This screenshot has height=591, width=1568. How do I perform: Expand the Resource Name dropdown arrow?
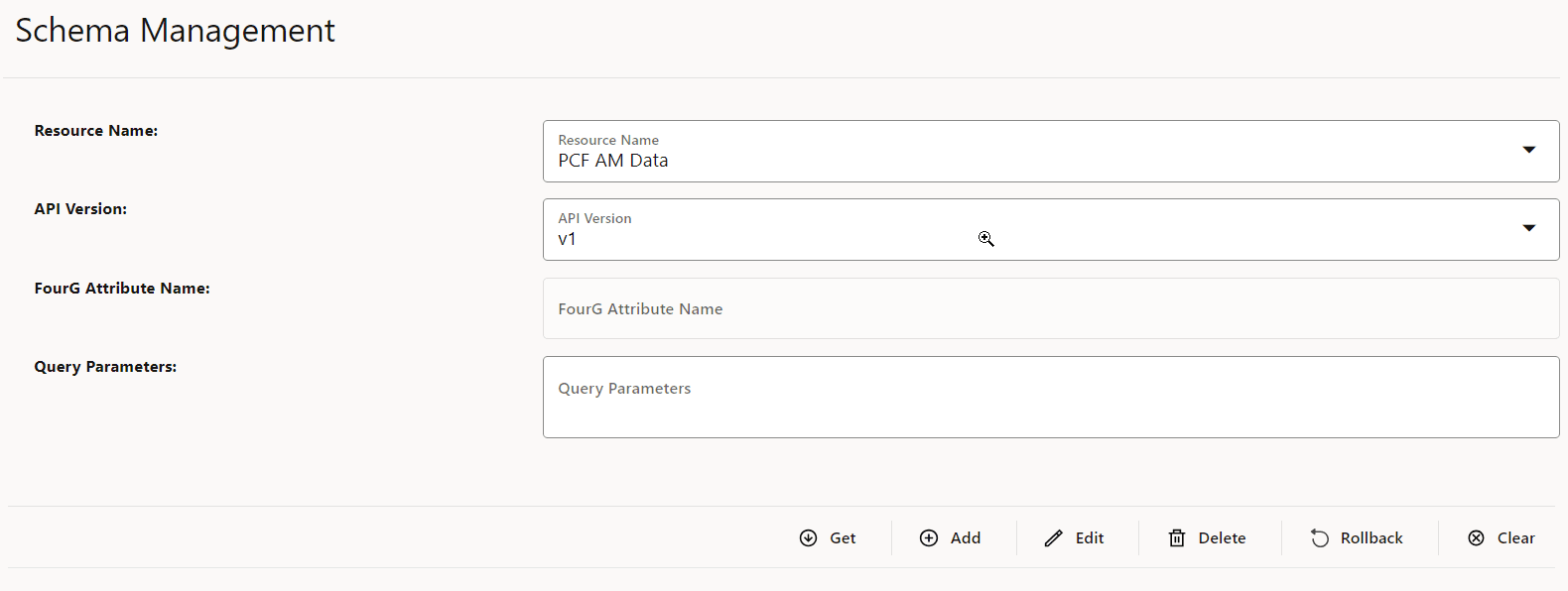pyautogui.click(x=1529, y=150)
